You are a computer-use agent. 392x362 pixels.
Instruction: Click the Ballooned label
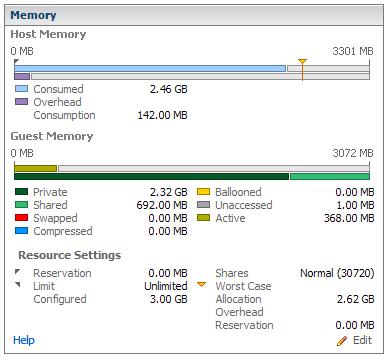click(238, 192)
